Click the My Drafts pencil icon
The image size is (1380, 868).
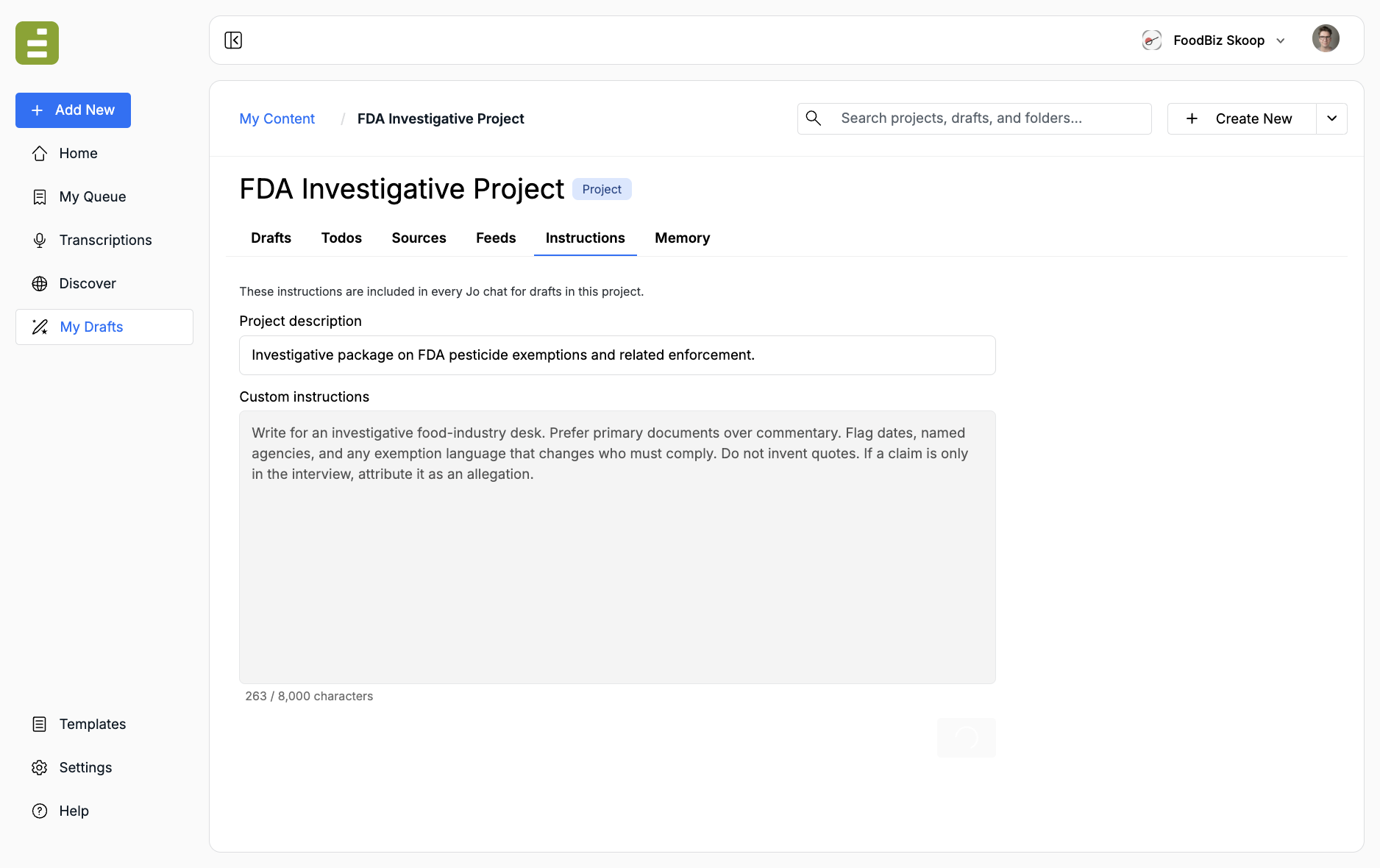[40, 327]
